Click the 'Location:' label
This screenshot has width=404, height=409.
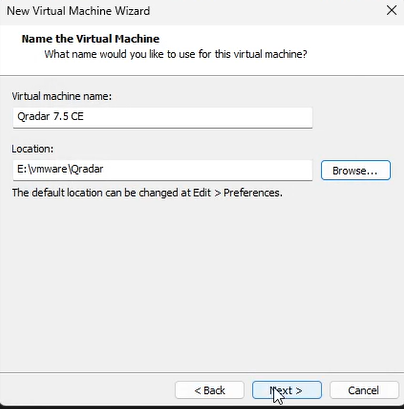click(x=33, y=149)
